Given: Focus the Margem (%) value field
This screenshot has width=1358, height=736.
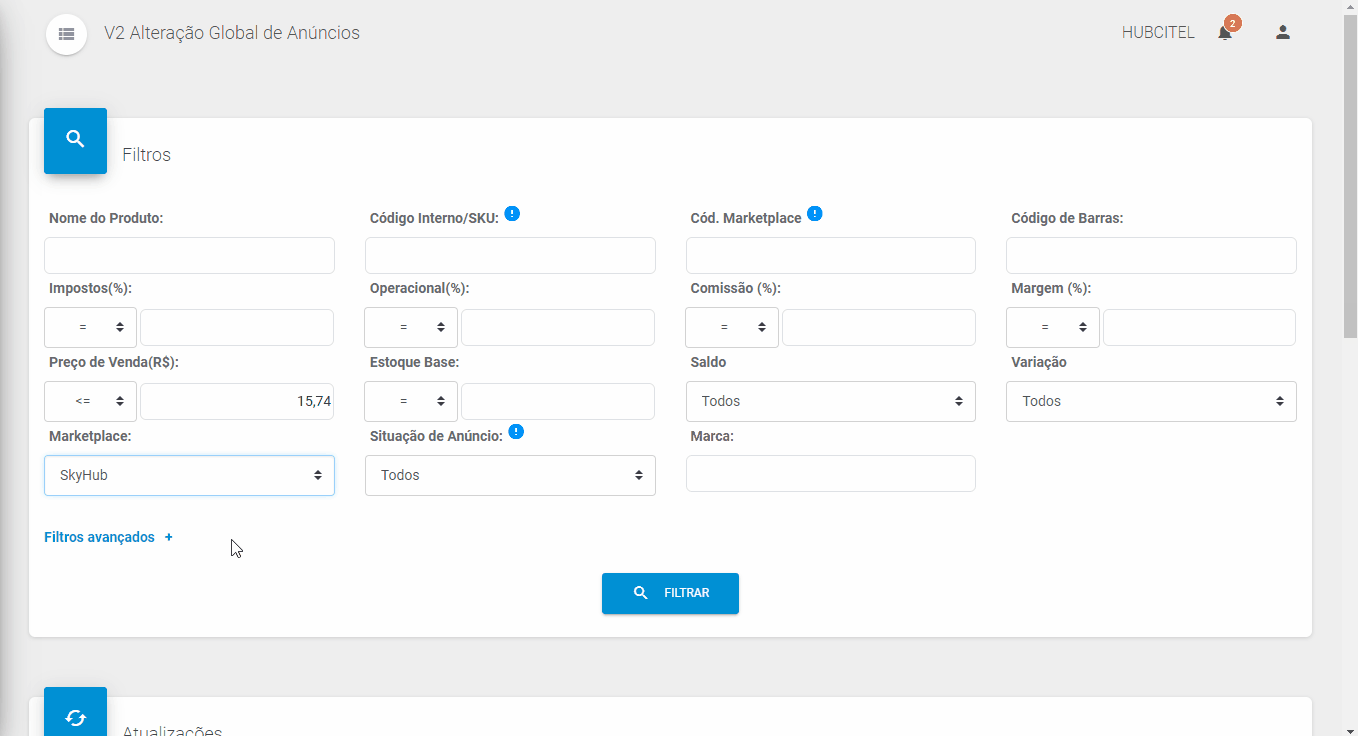Looking at the screenshot, I should coord(1200,327).
